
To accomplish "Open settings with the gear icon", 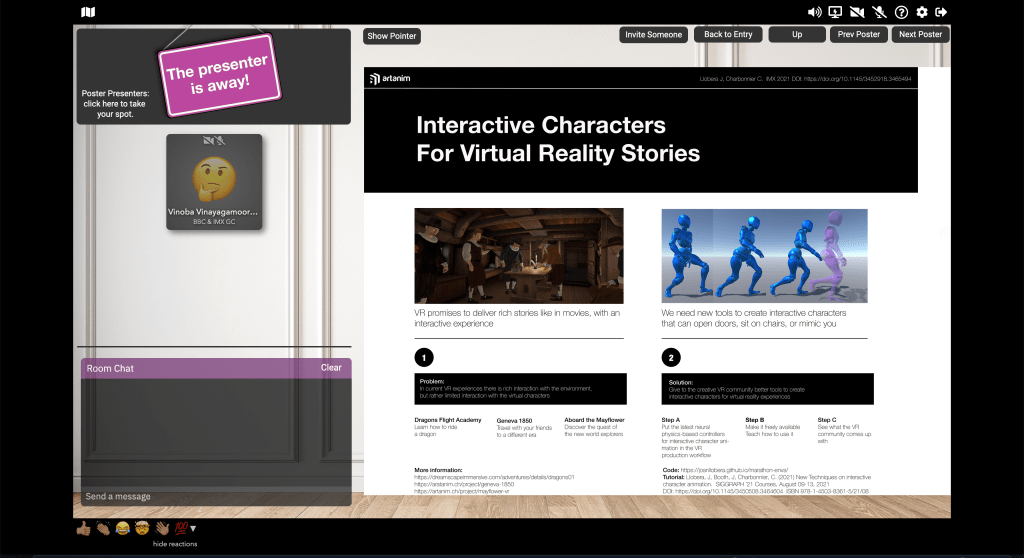I will tap(922, 12).
